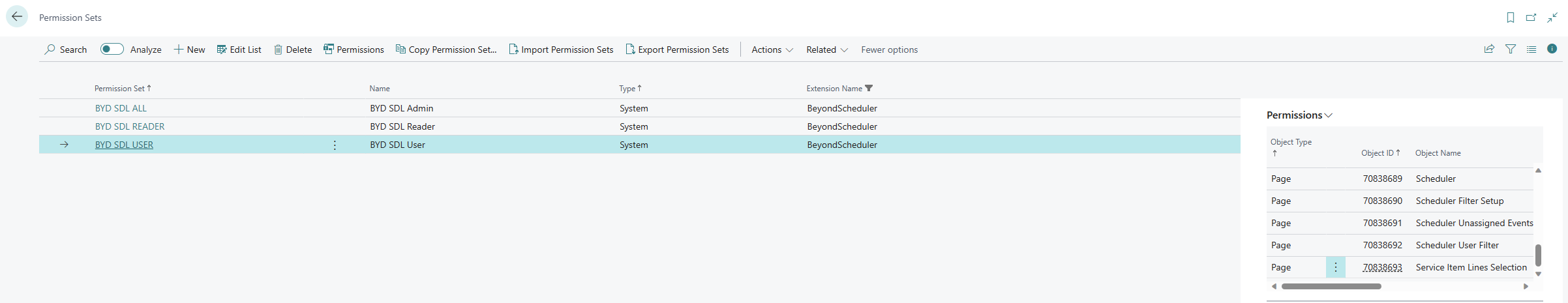Click Fewer options
Image resolution: width=1568 pixels, height=303 pixels.
pyautogui.click(x=889, y=50)
